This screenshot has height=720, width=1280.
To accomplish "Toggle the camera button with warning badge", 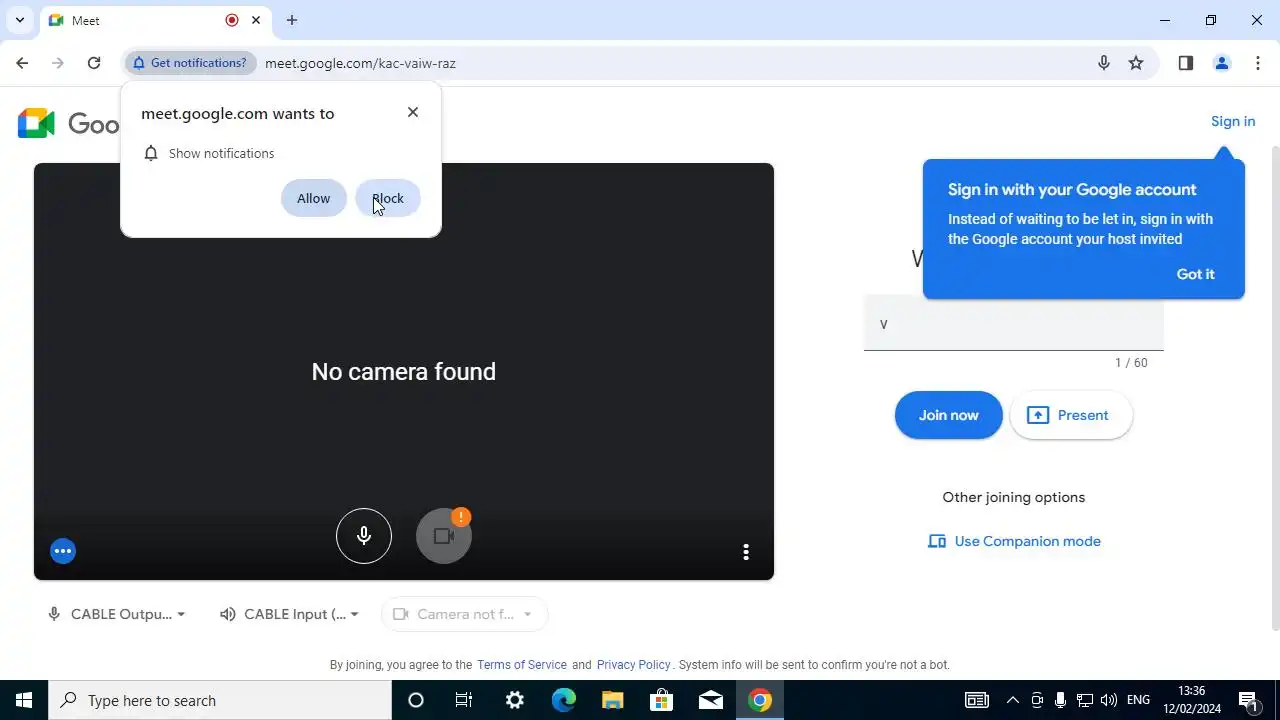I will click(444, 536).
